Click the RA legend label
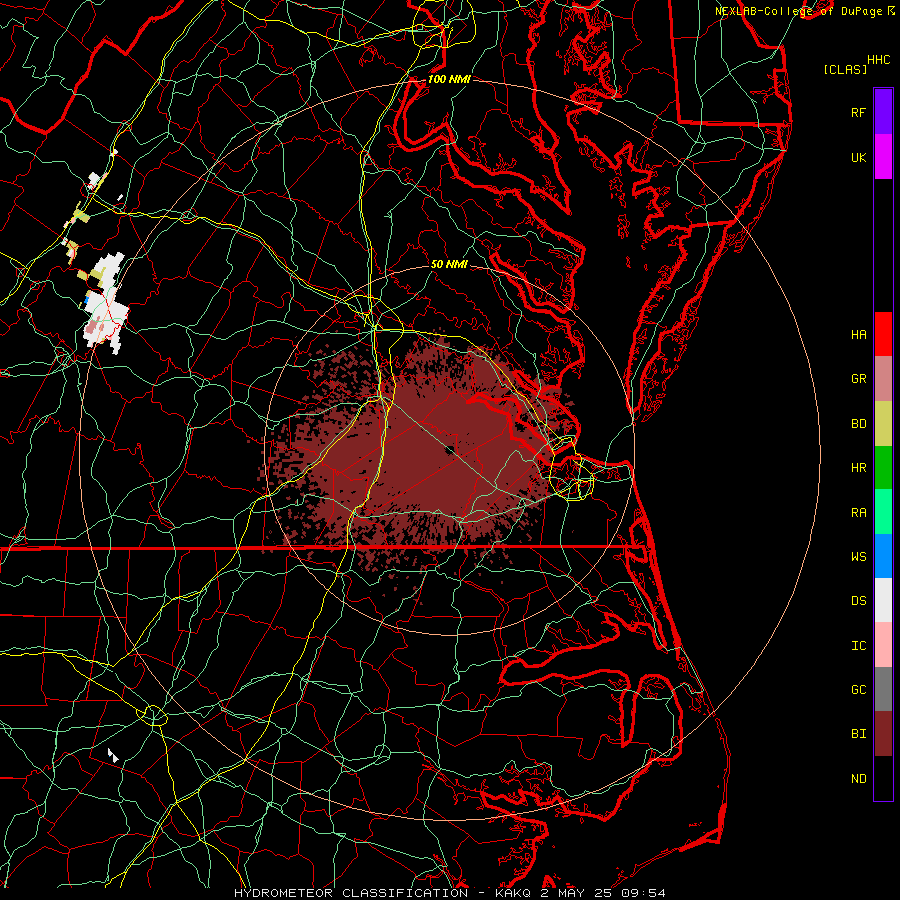This screenshot has height=900, width=900. pyautogui.click(x=858, y=512)
